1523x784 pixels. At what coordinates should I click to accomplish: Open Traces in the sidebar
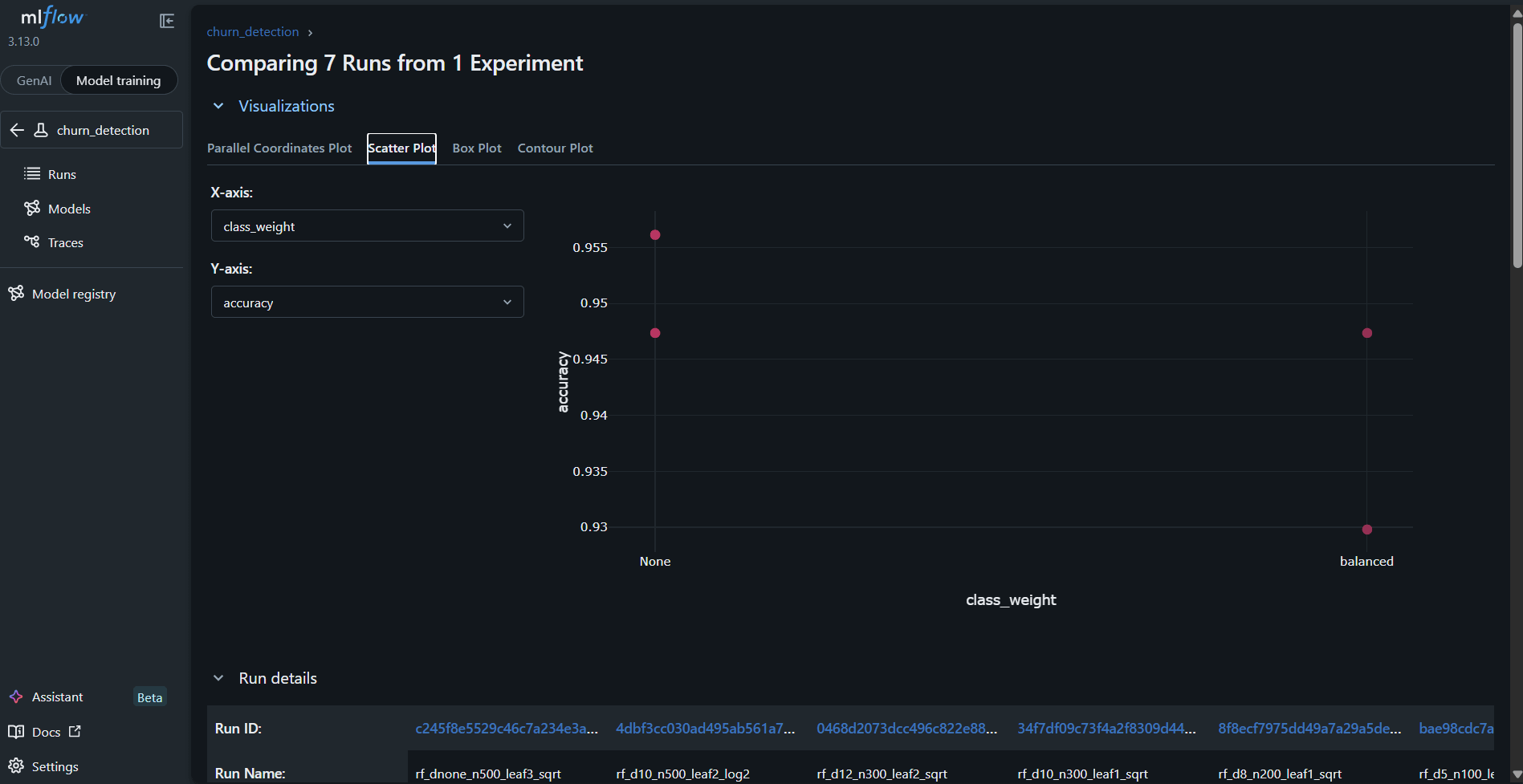tap(66, 242)
